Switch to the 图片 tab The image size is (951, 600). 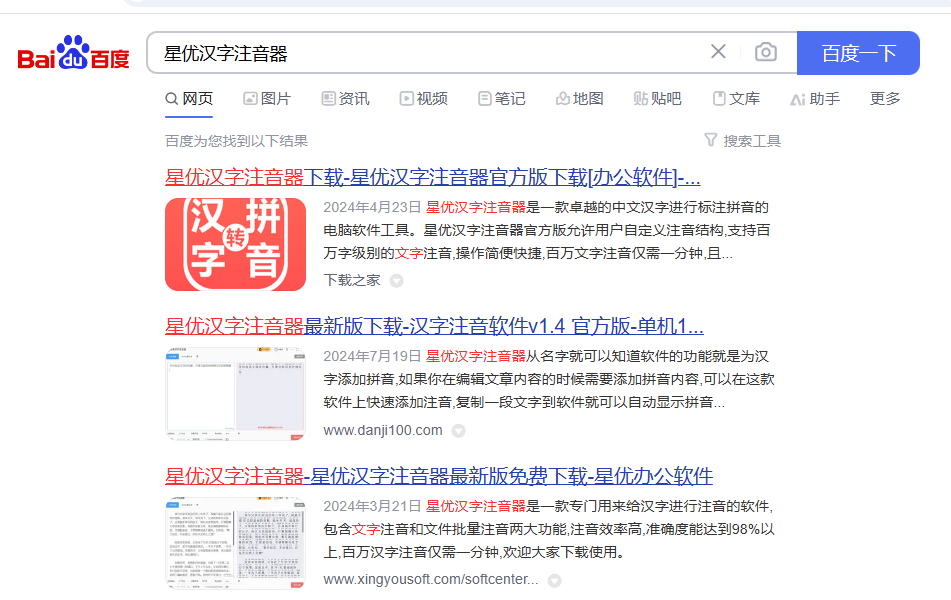click(x=267, y=99)
